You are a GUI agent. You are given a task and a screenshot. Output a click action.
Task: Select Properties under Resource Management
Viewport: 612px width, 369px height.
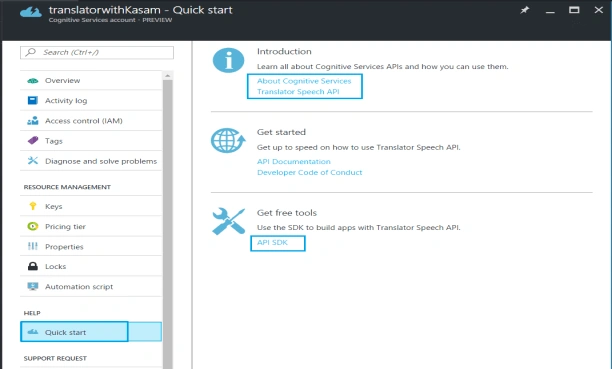click(x=91, y=246)
